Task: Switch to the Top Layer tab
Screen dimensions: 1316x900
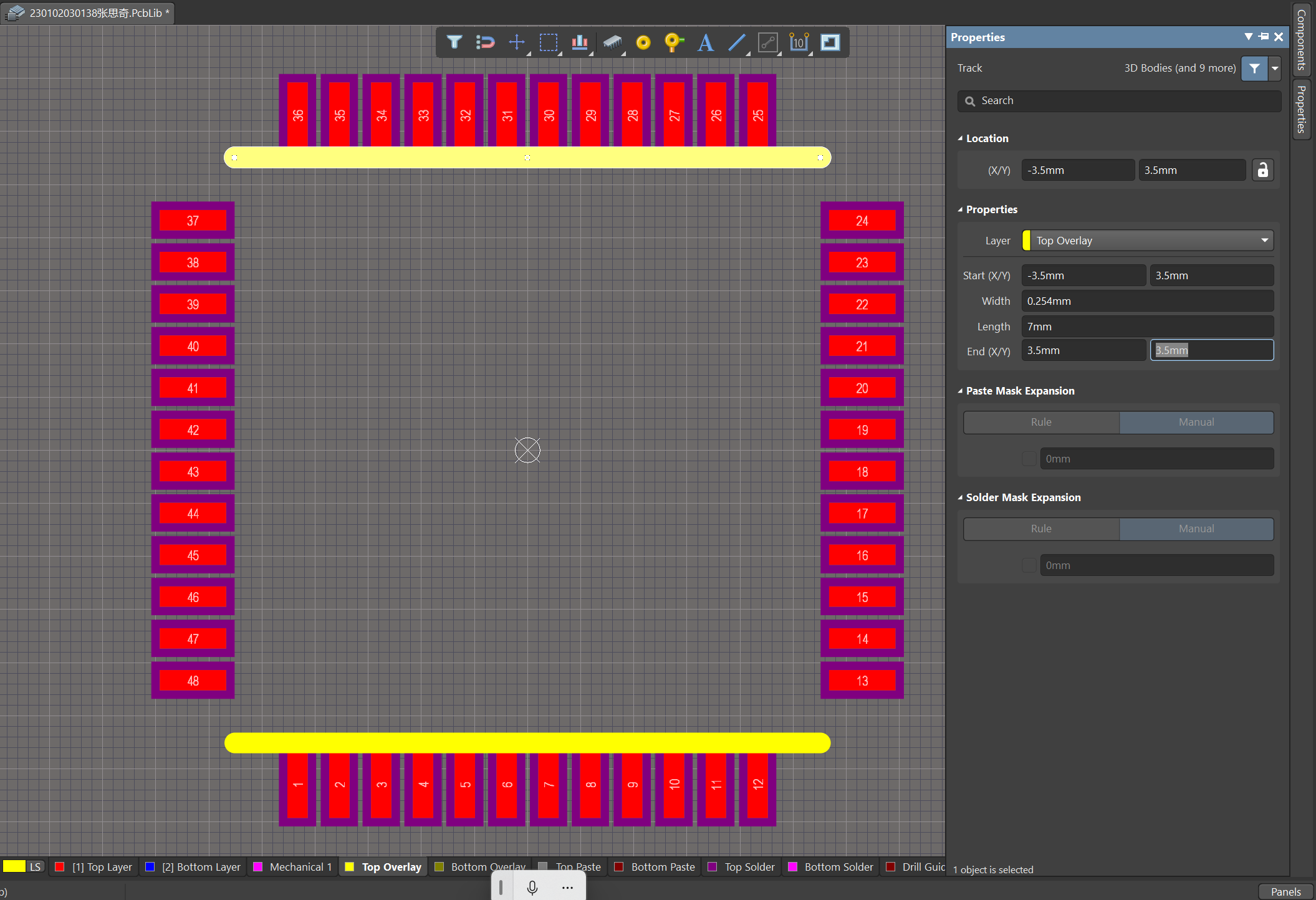Action: [95, 867]
